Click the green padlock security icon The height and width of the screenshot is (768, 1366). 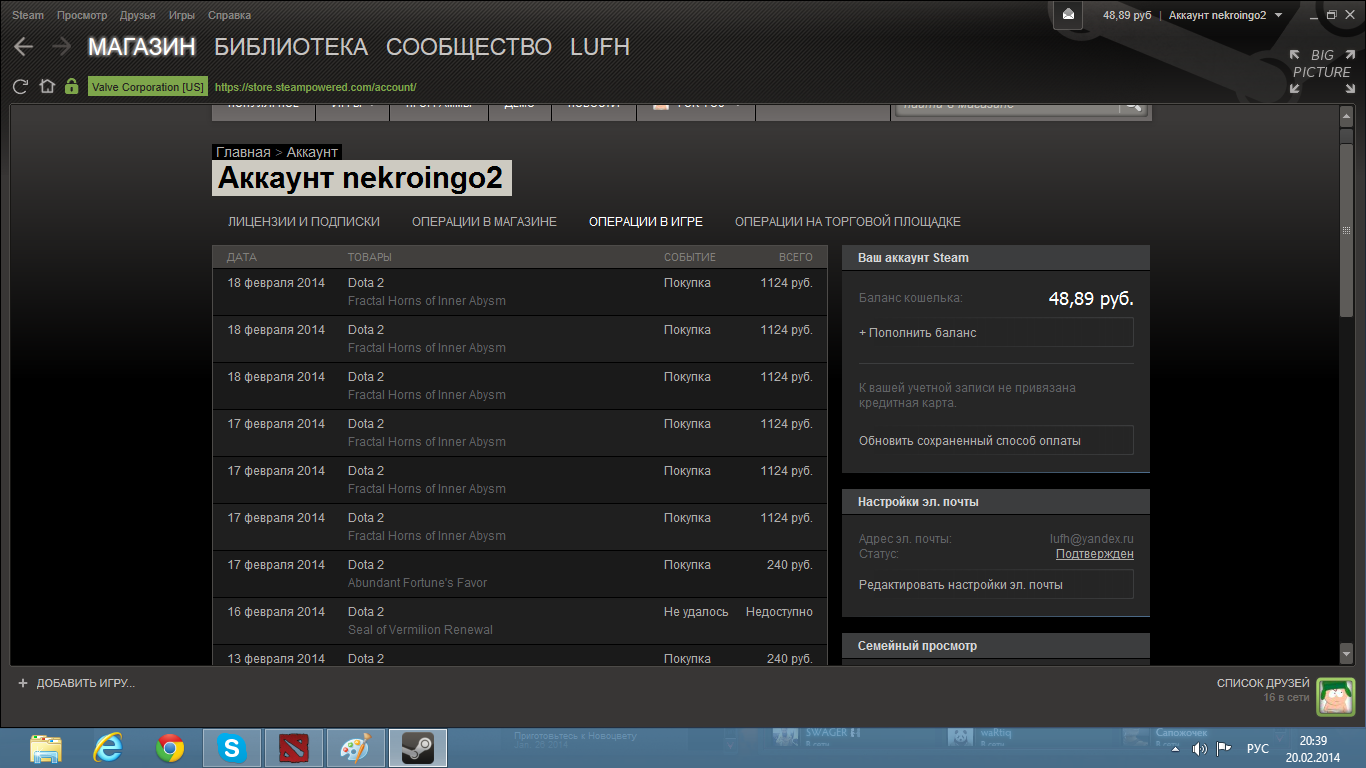click(71, 87)
